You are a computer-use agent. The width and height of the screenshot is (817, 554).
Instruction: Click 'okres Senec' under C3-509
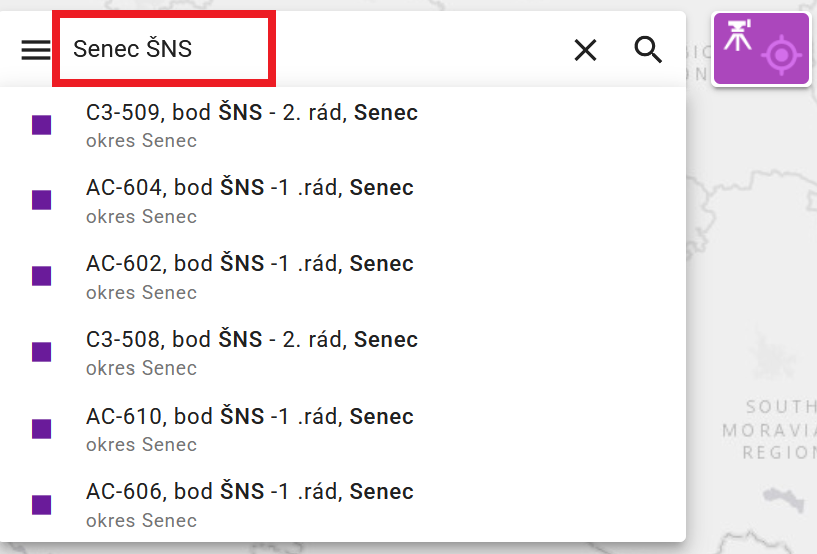click(141, 141)
